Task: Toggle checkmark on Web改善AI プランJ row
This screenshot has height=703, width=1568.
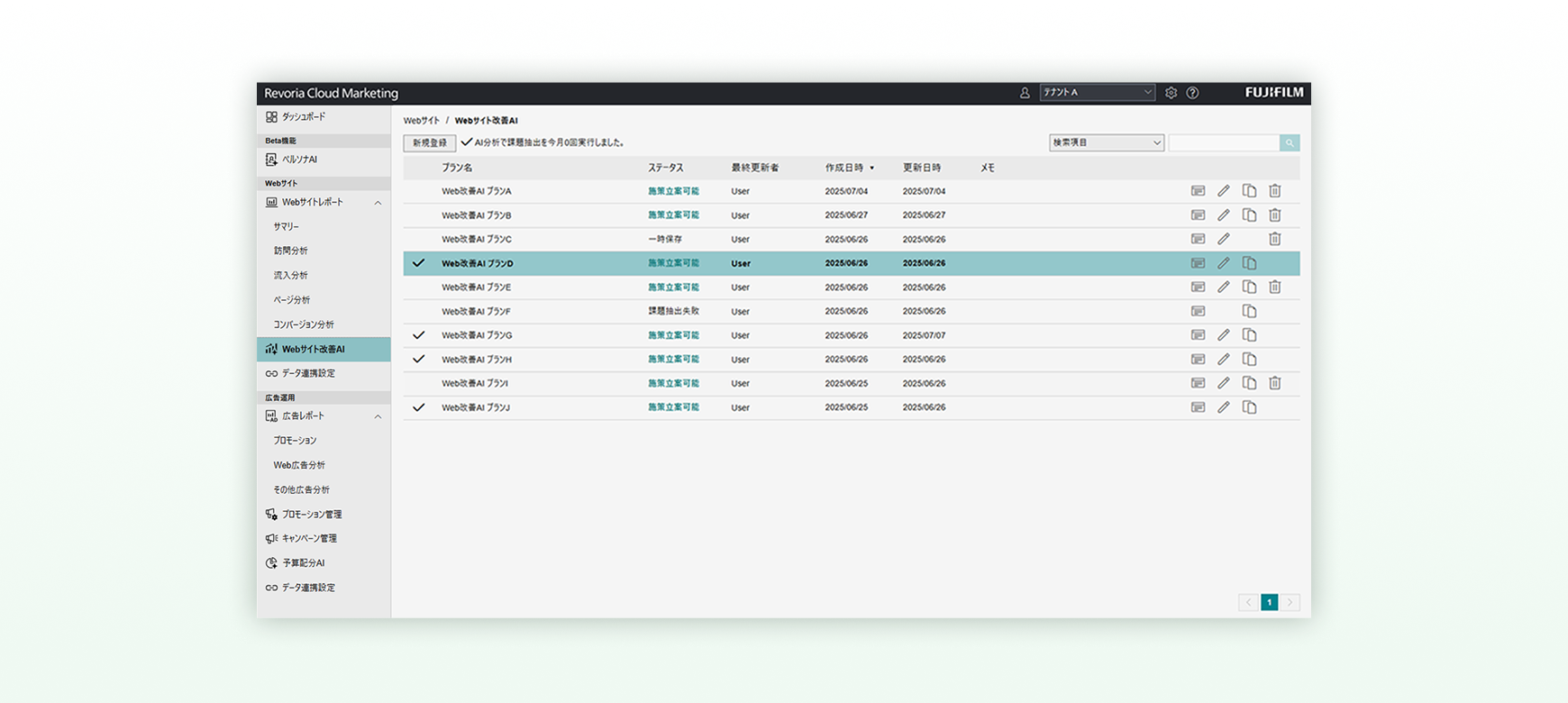Action: pos(418,407)
